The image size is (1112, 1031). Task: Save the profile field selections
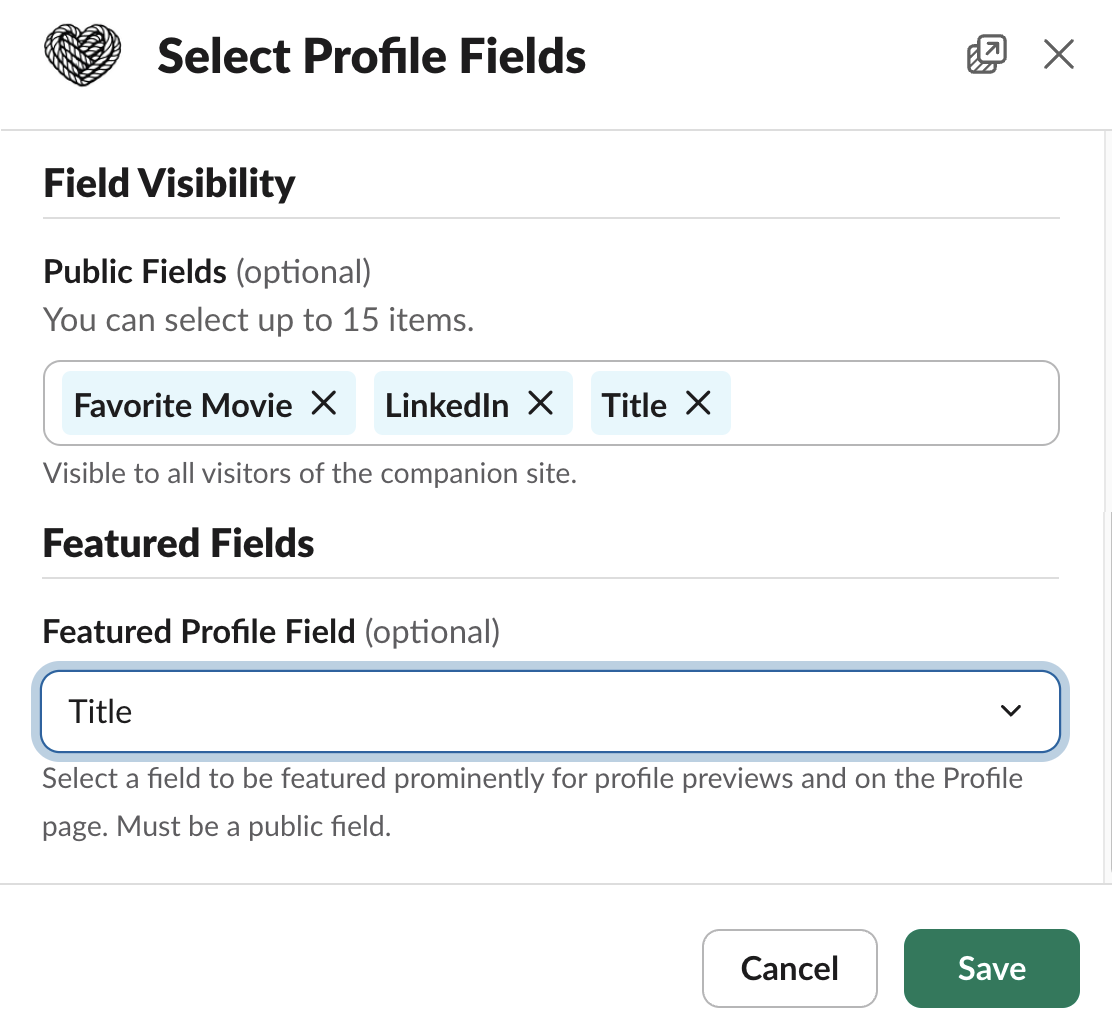991,968
